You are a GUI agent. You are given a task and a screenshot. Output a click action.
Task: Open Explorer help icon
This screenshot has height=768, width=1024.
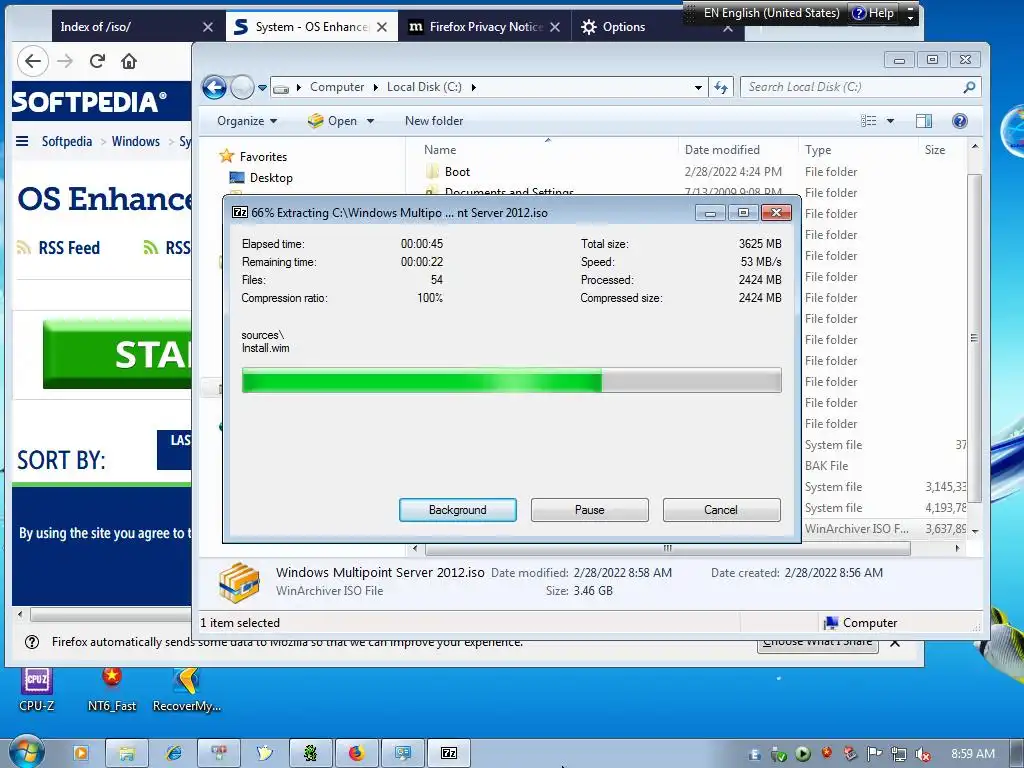pos(959,121)
